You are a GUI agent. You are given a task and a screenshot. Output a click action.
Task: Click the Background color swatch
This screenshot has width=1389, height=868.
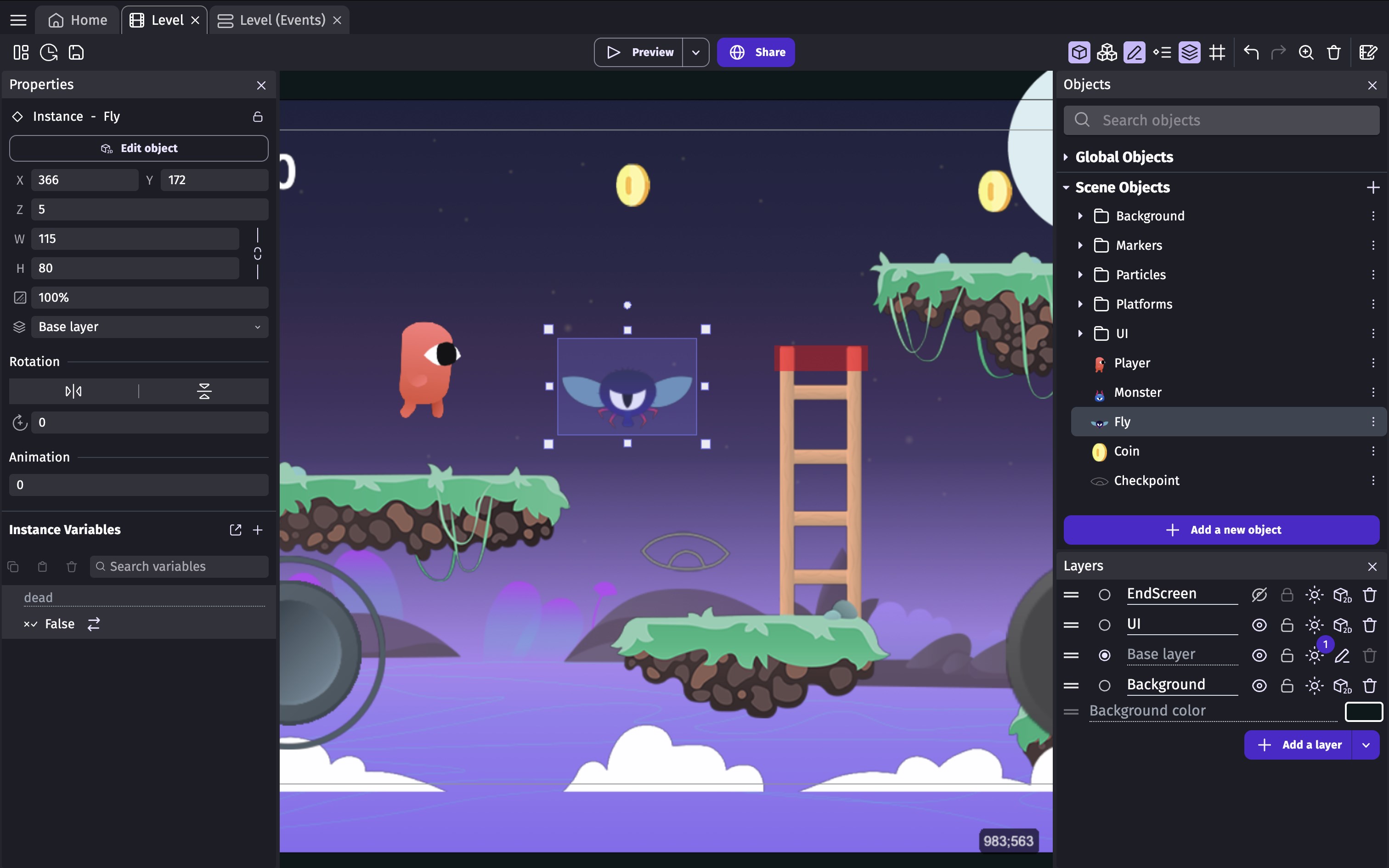pos(1363,711)
